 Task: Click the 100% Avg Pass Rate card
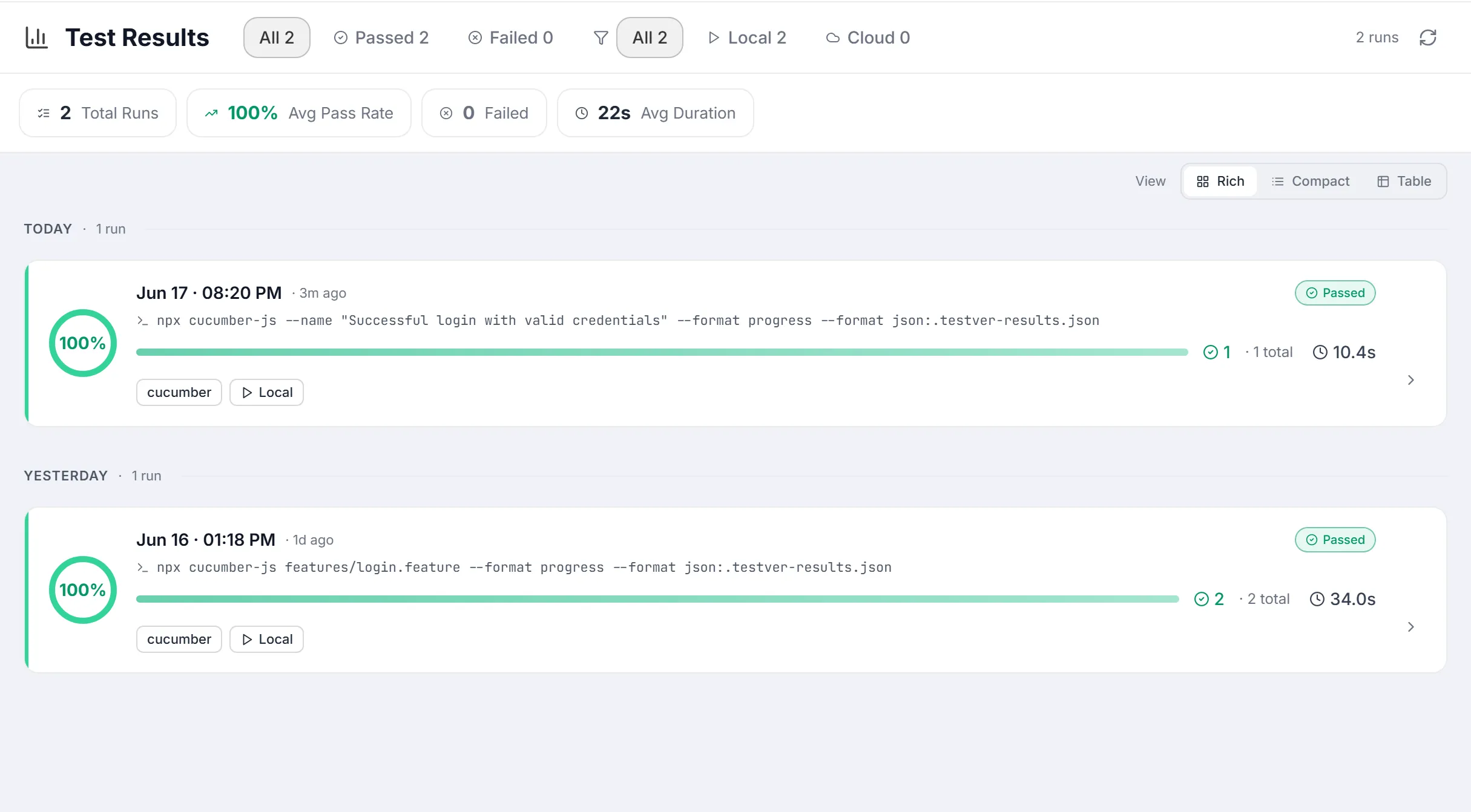(299, 113)
